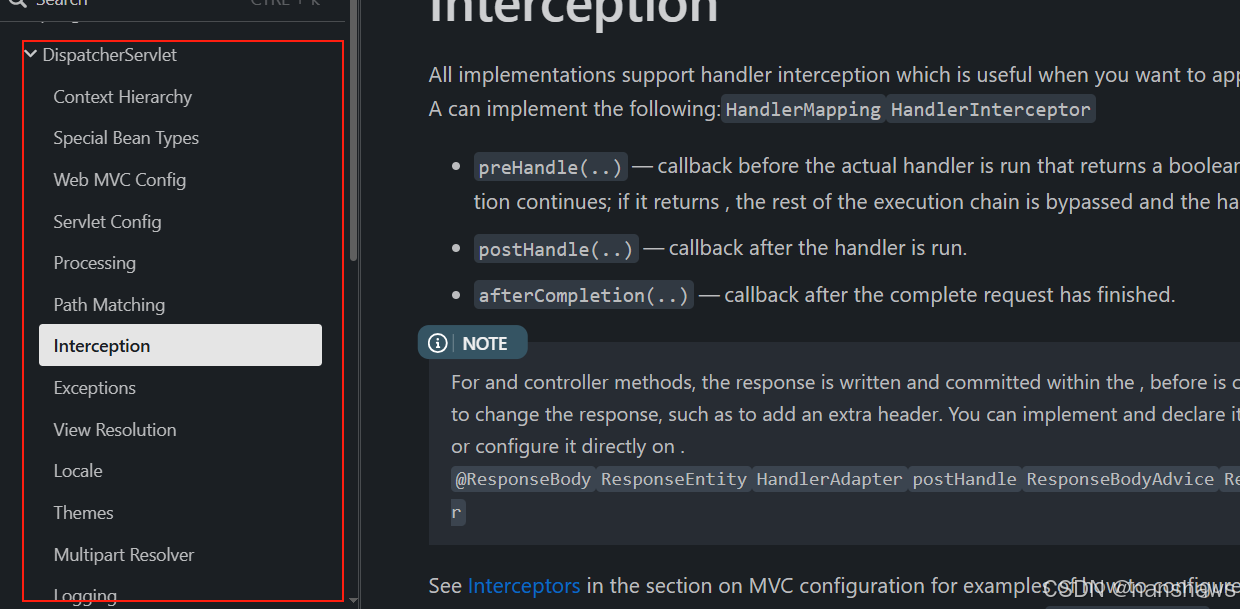Open View Resolution in the sidebar

pyautogui.click(x=115, y=430)
